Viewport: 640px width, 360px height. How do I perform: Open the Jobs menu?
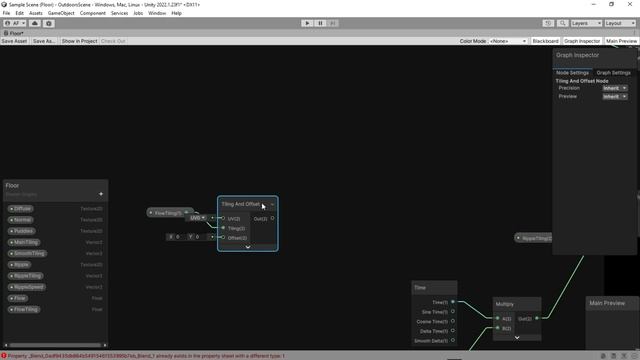pyautogui.click(x=138, y=13)
